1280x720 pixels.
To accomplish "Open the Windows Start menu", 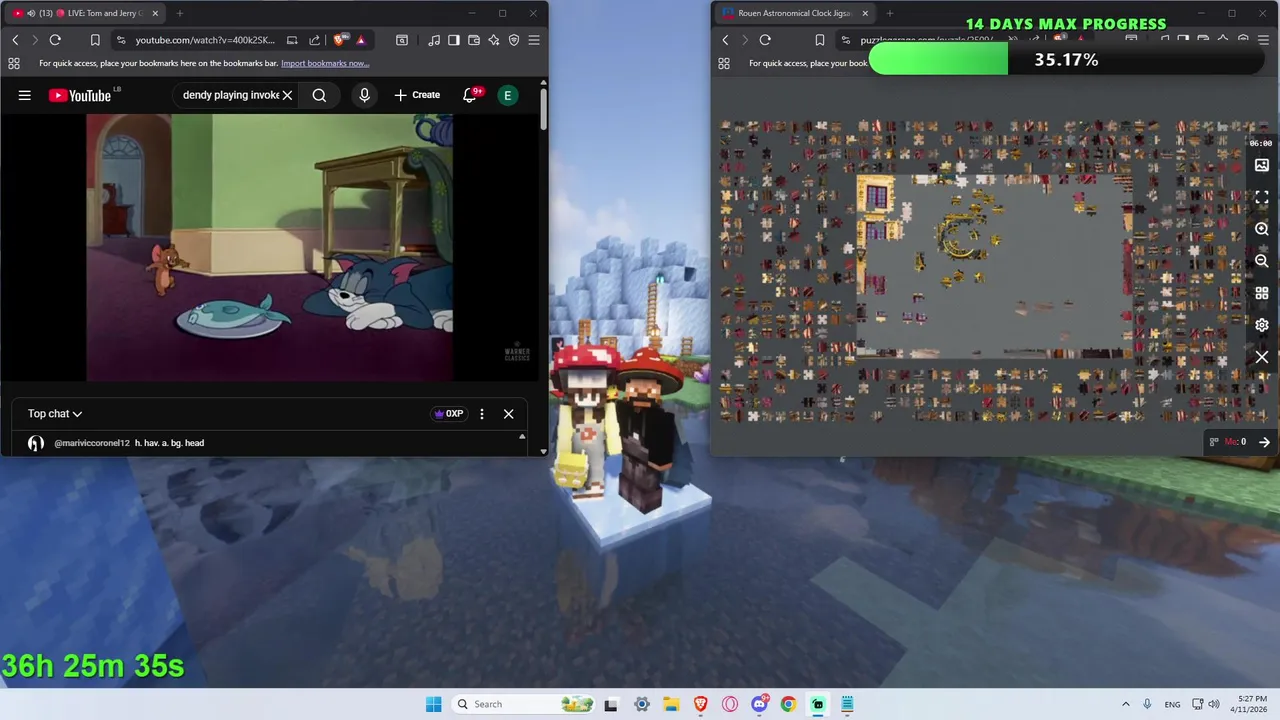I will tap(433, 704).
